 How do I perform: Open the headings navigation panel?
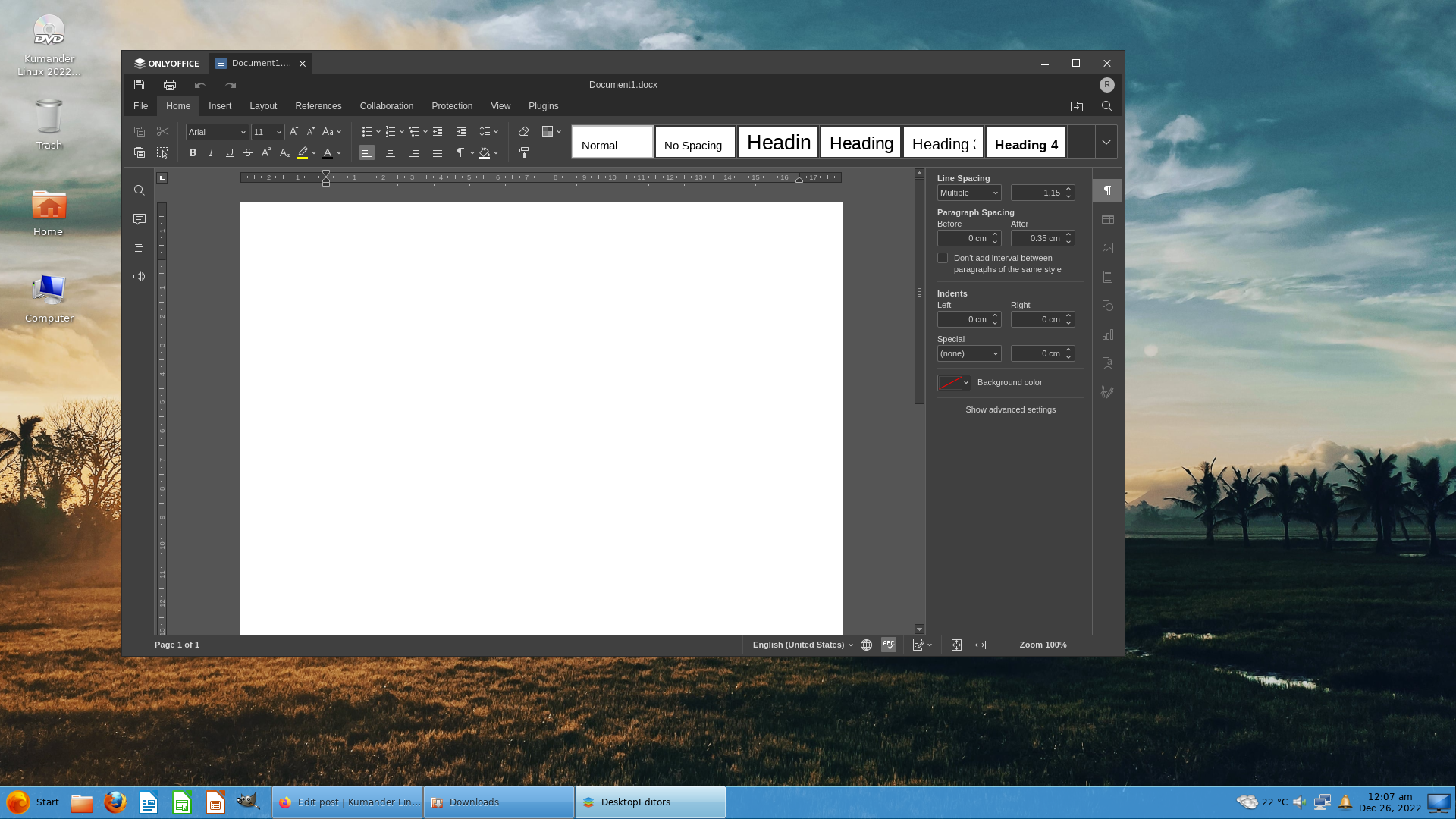tap(140, 248)
